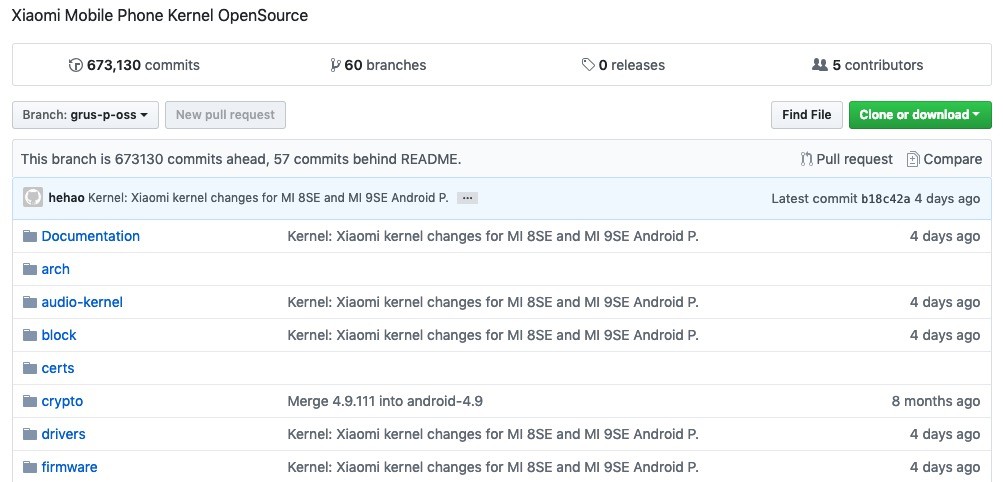This screenshot has height=482, width=1003.
Task: Click the branches fork icon
Action: point(335,65)
